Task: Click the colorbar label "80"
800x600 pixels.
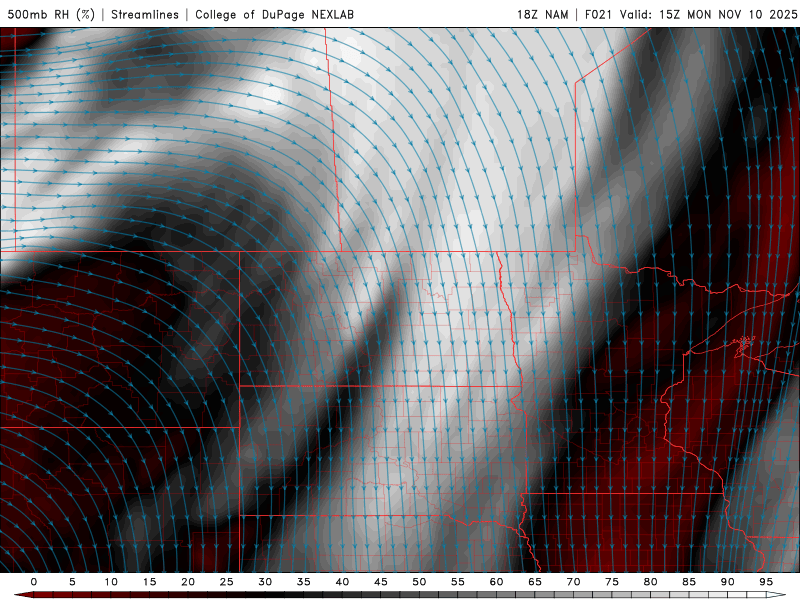Action: click(650, 582)
